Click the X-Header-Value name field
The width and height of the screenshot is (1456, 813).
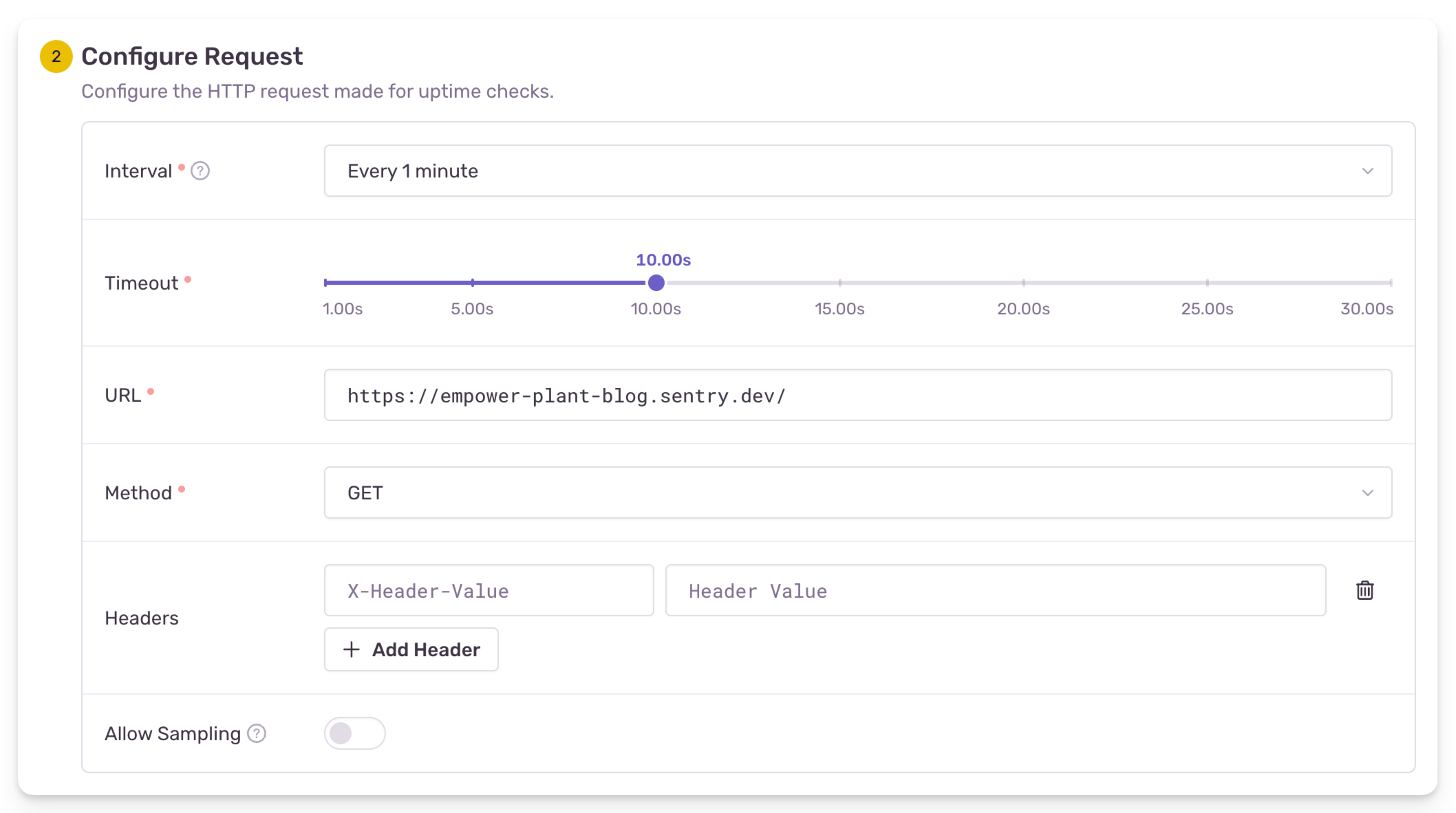click(x=489, y=590)
